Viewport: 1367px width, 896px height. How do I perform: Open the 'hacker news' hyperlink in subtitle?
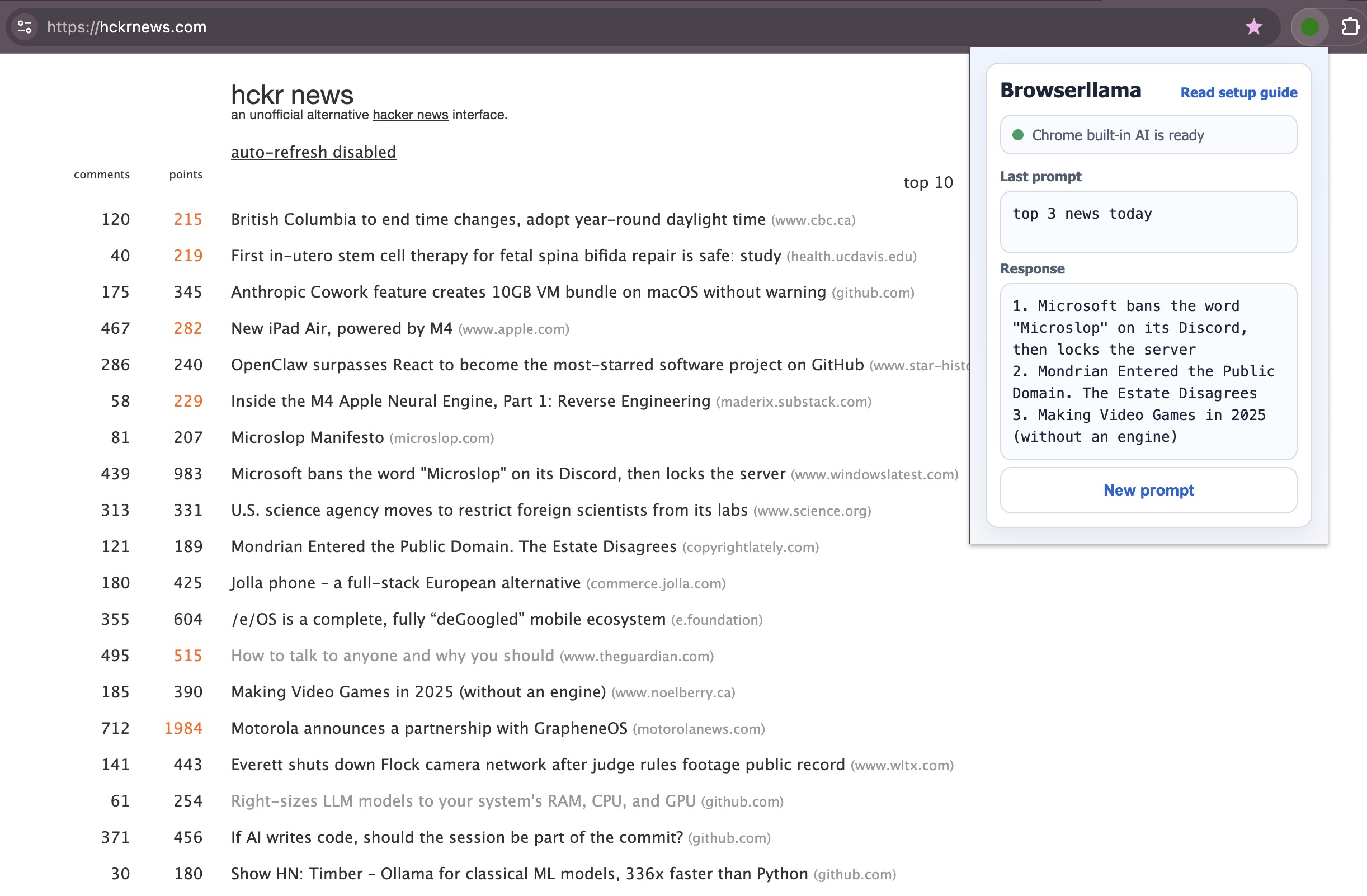click(409, 114)
